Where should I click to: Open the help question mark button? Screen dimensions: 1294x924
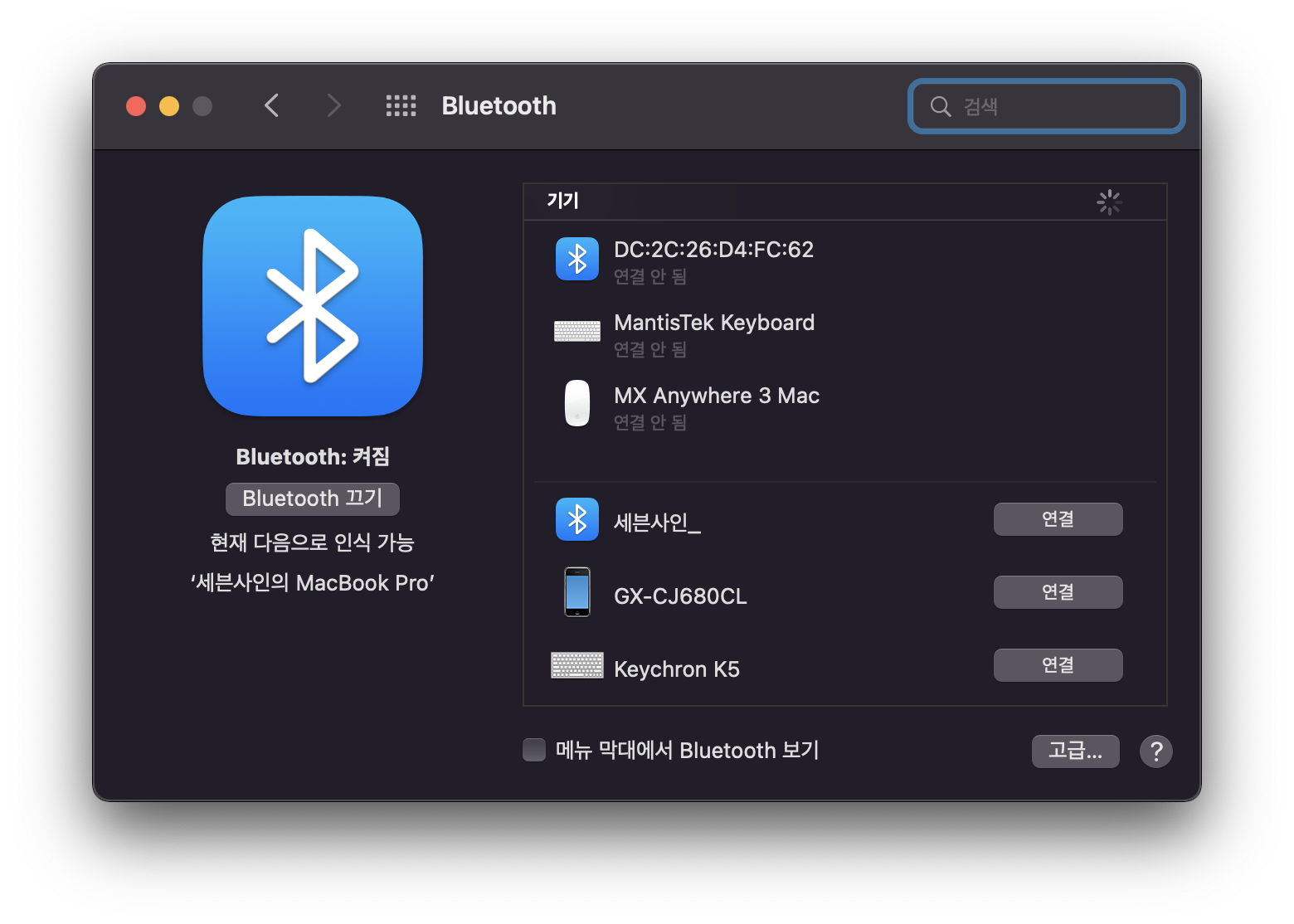[x=1156, y=751]
